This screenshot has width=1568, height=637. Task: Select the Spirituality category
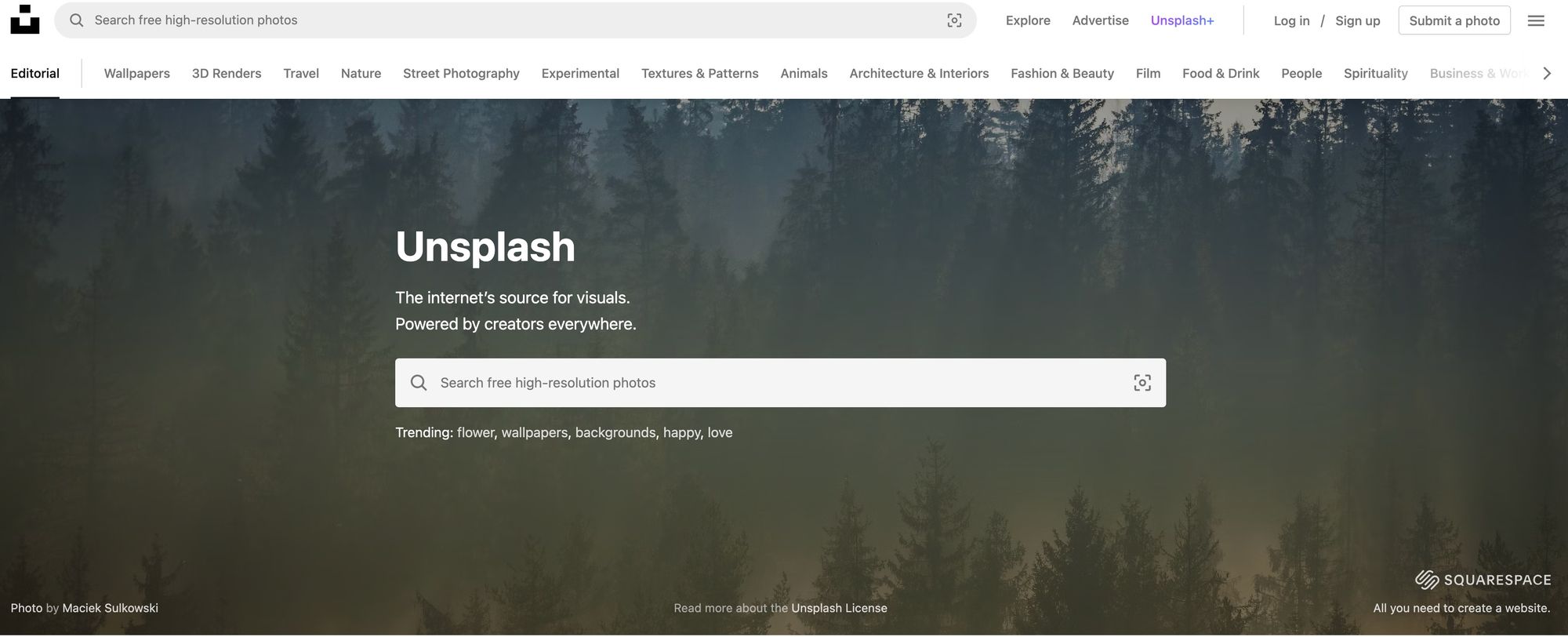pos(1375,73)
